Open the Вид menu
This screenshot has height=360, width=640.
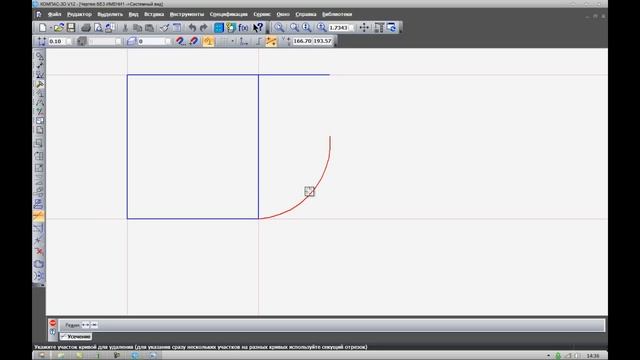point(133,14)
